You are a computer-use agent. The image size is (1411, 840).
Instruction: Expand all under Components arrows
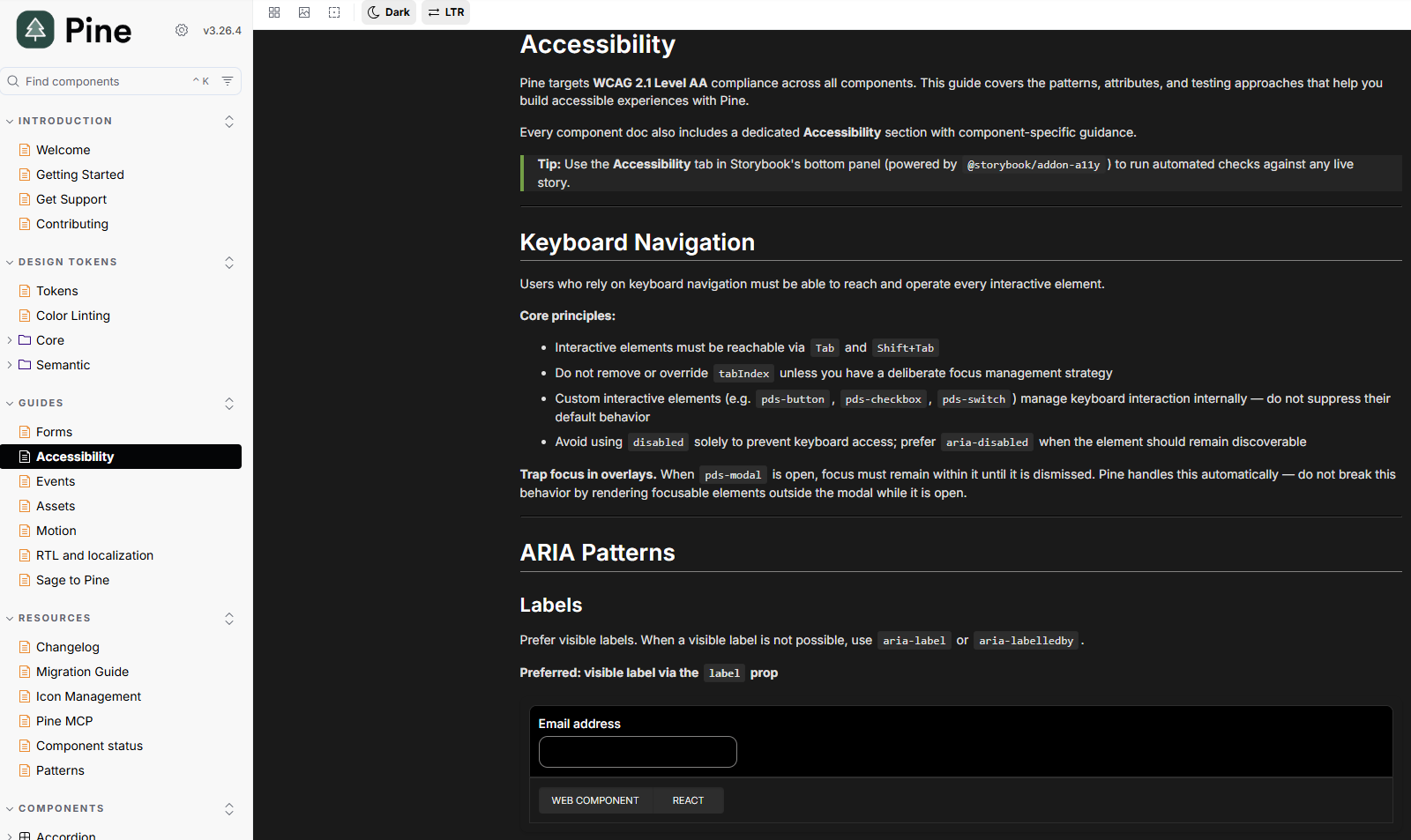(229, 809)
